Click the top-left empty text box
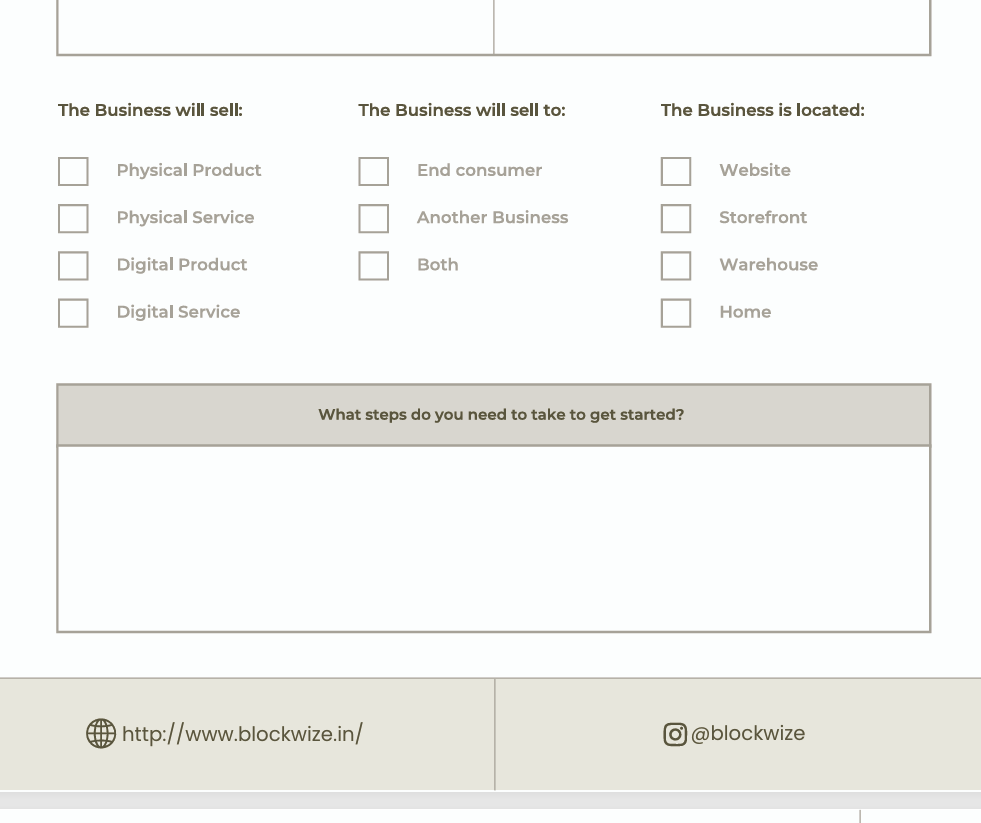Viewport: 981px width, 823px height. [x=275, y=26]
